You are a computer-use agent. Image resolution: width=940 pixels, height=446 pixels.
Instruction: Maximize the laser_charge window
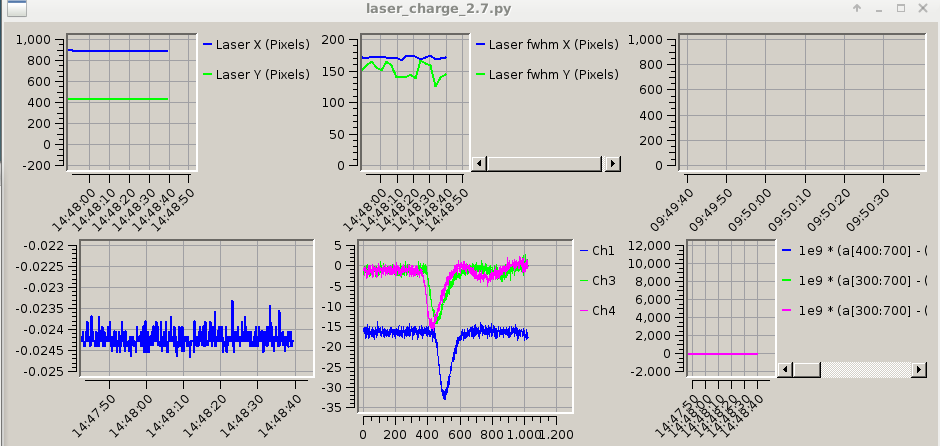point(901,9)
